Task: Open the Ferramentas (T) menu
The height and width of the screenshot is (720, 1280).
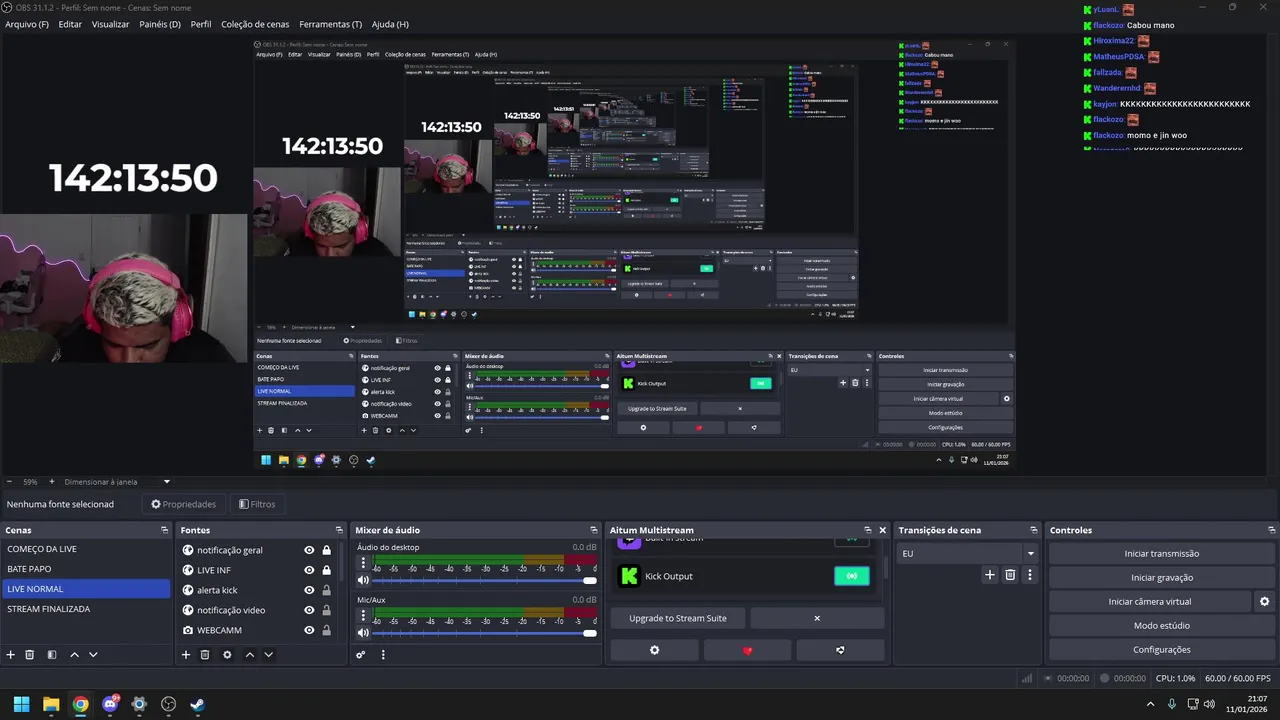Action: (331, 24)
